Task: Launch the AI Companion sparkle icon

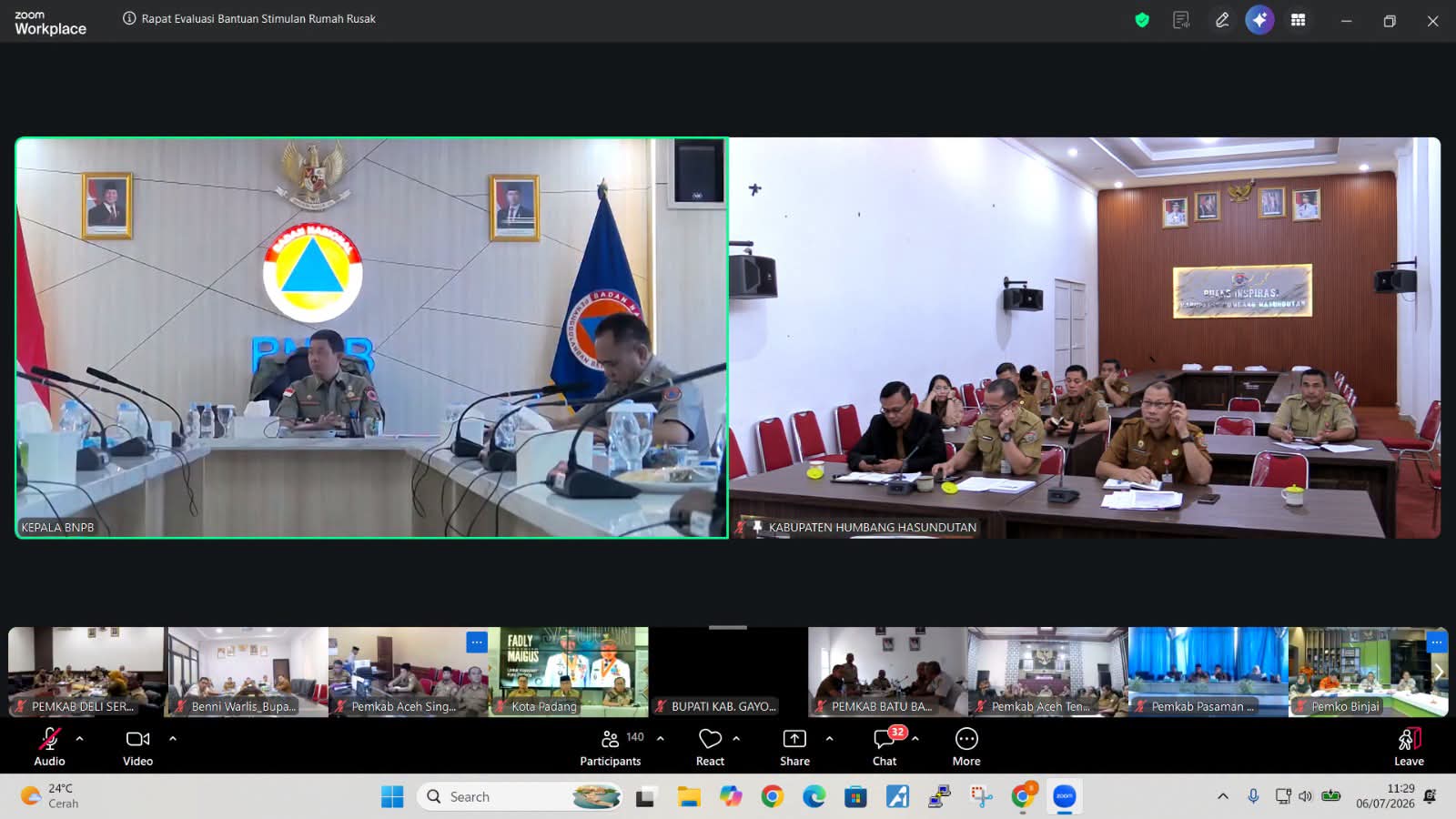Action: coord(1259,20)
